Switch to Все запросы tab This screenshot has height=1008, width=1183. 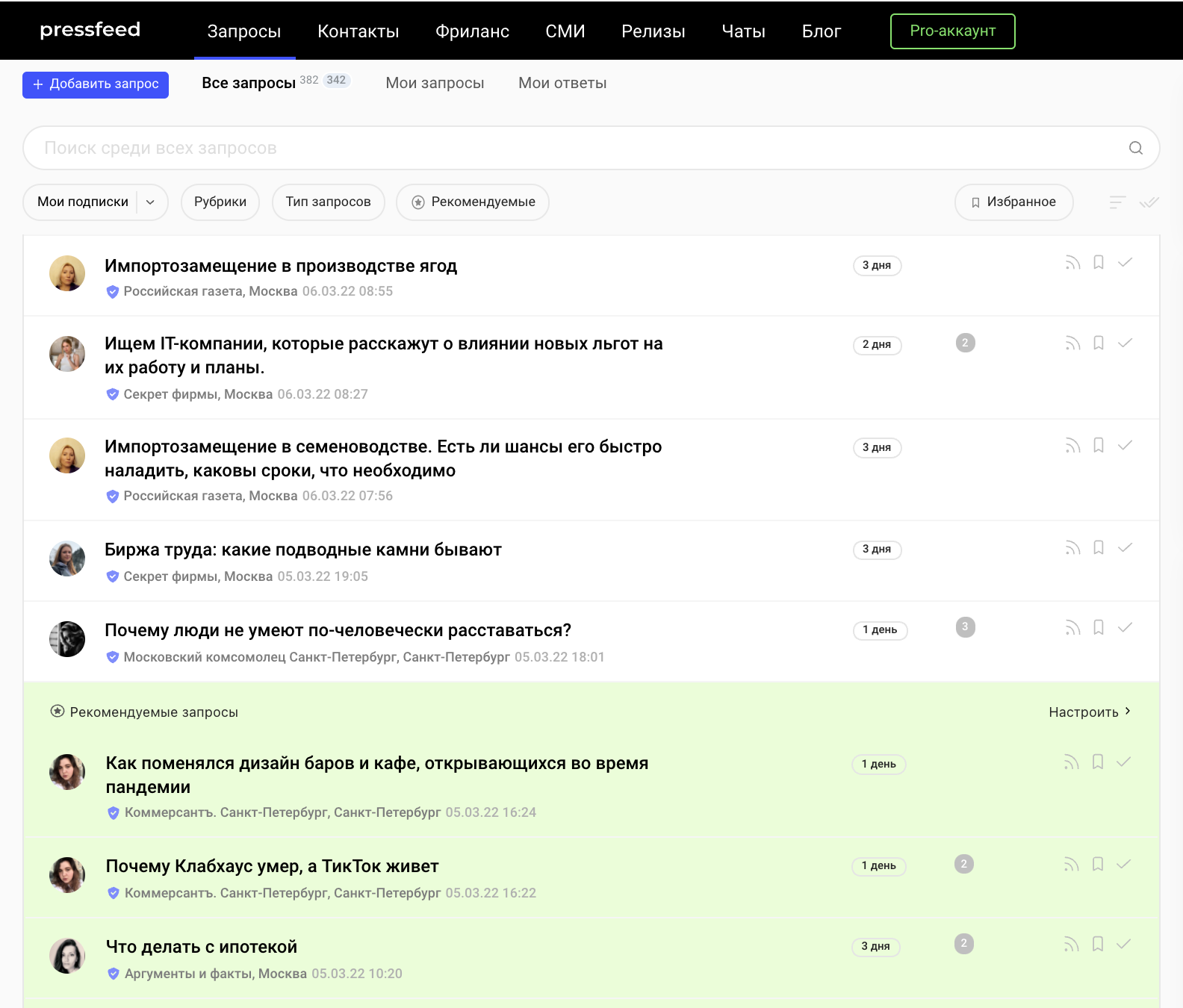[x=249, y=83]
